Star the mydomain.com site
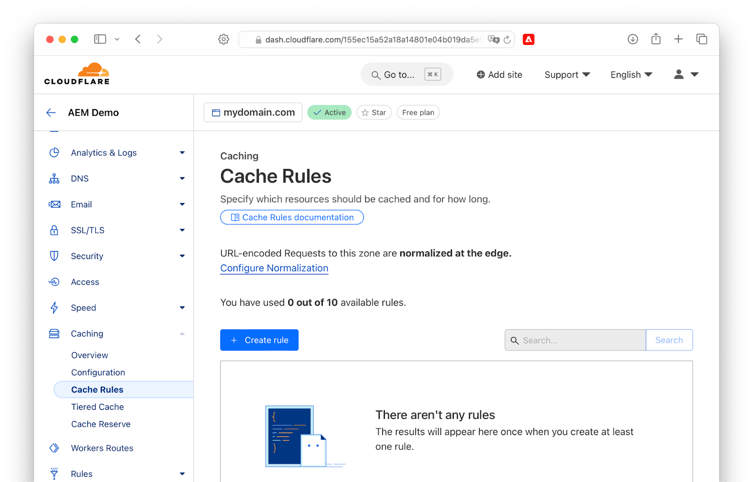The width and height of the screenshot is (750, 482). [x=374, y=112]
